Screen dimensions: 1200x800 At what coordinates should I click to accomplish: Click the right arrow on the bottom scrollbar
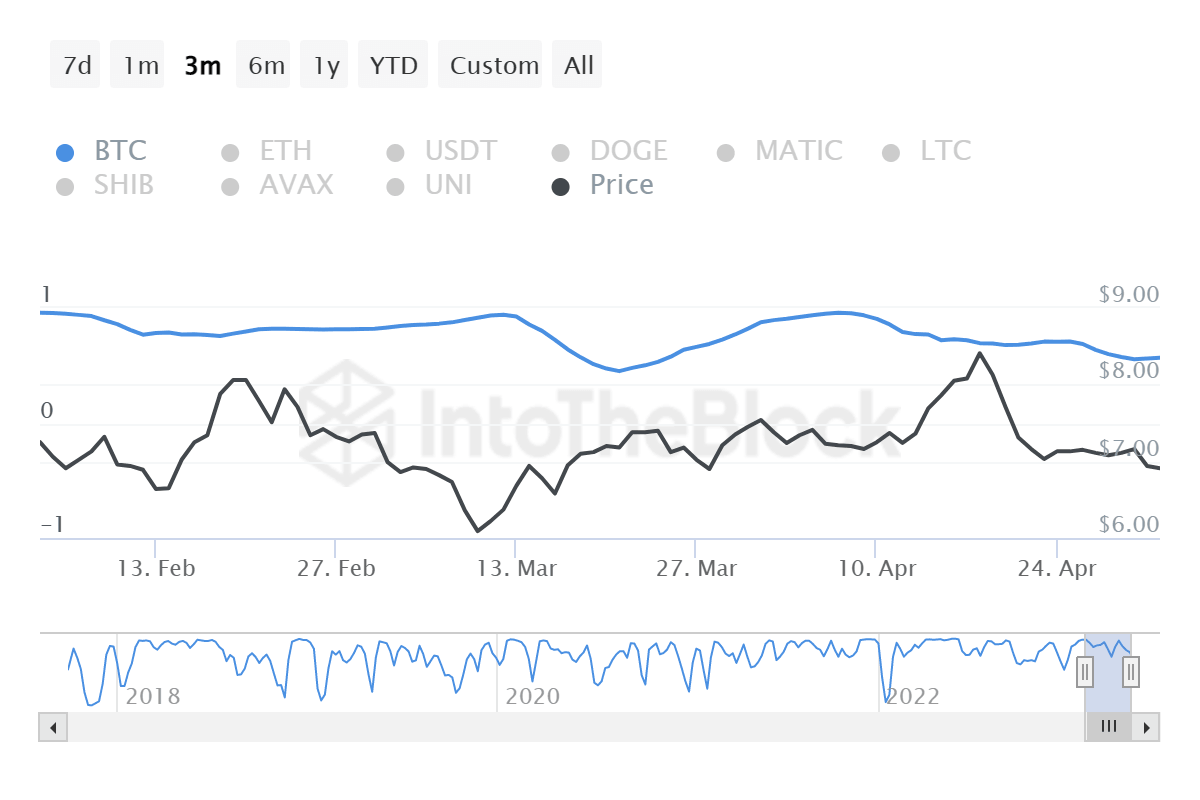(x=1147, y=727)
